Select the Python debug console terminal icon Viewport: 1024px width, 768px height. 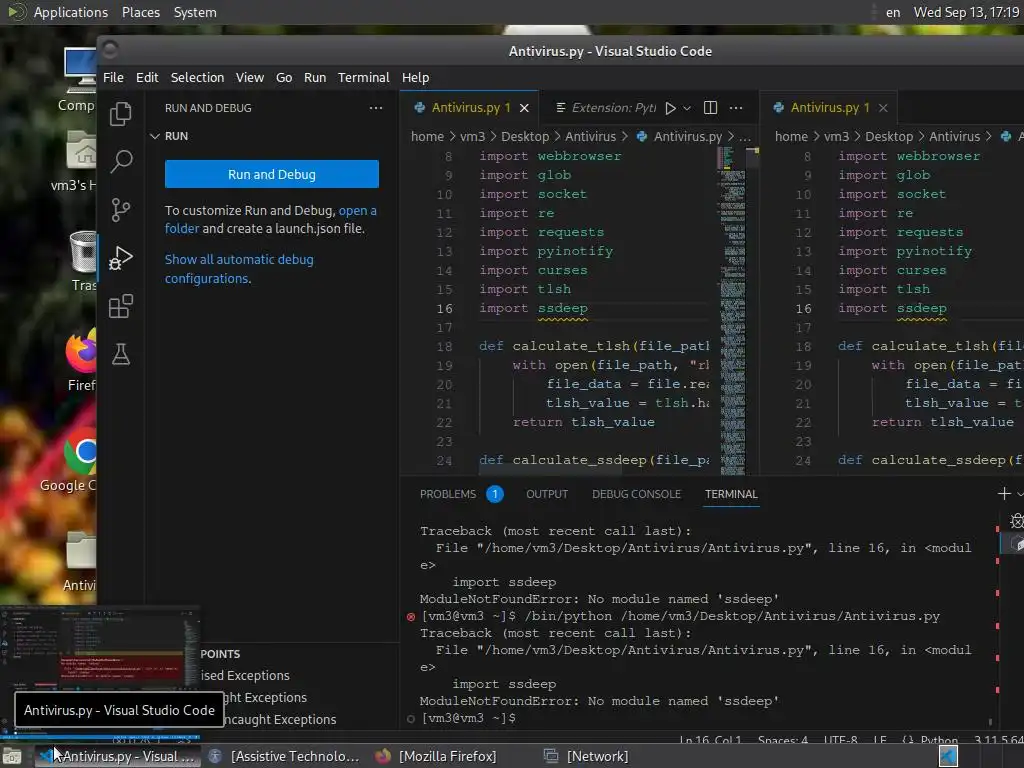(x=1016, y=521)
